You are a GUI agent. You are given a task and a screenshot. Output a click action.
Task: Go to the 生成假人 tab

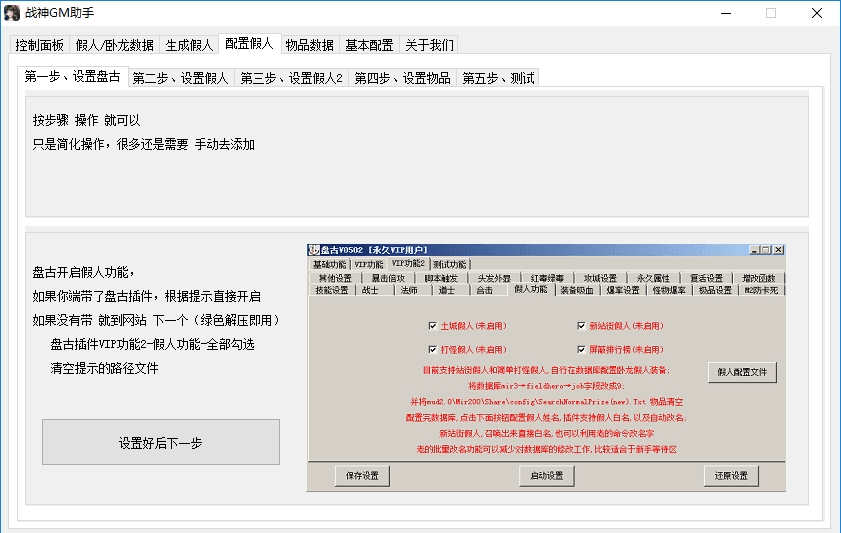pyautogui.click(x=189, y=45)
